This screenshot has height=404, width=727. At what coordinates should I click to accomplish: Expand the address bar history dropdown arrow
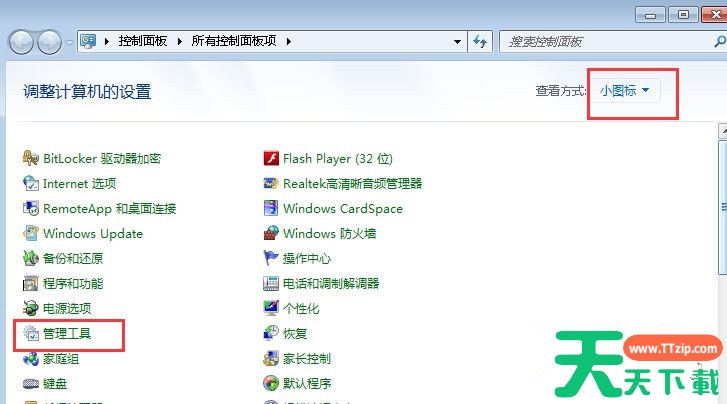coord(457,42)
